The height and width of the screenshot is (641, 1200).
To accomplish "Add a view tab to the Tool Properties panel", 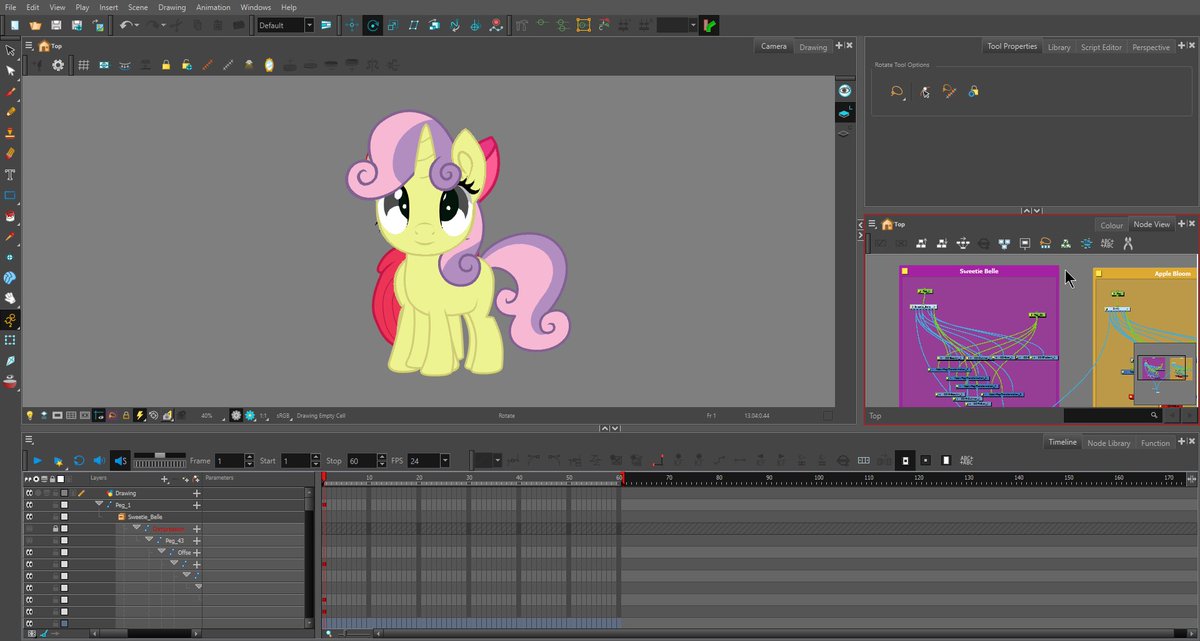I will [1182, 46].
